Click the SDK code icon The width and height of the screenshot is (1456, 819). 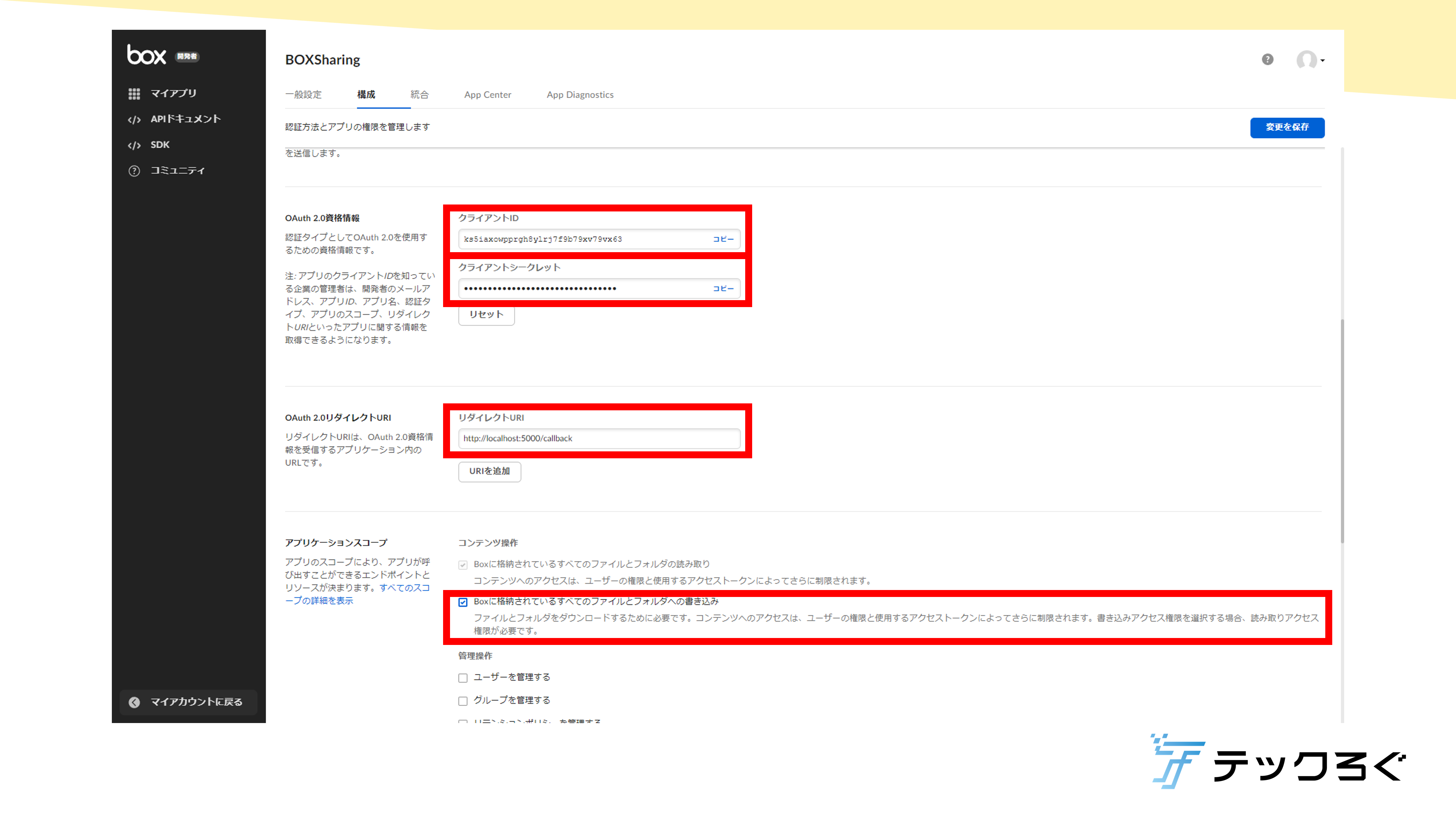[x=134, y=146]
